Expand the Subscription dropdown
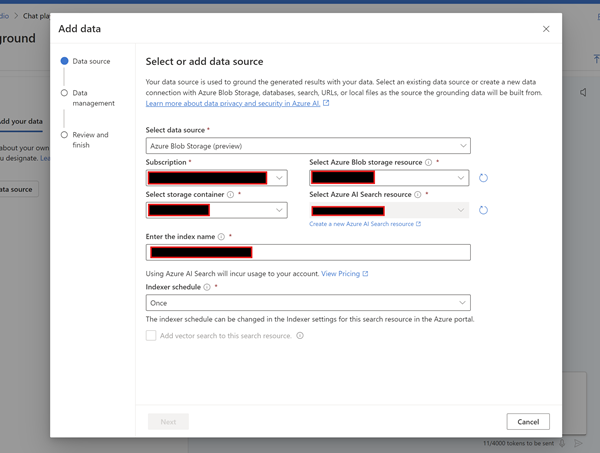This screenshot has width=600, height=453. click(x=216, y=178)
